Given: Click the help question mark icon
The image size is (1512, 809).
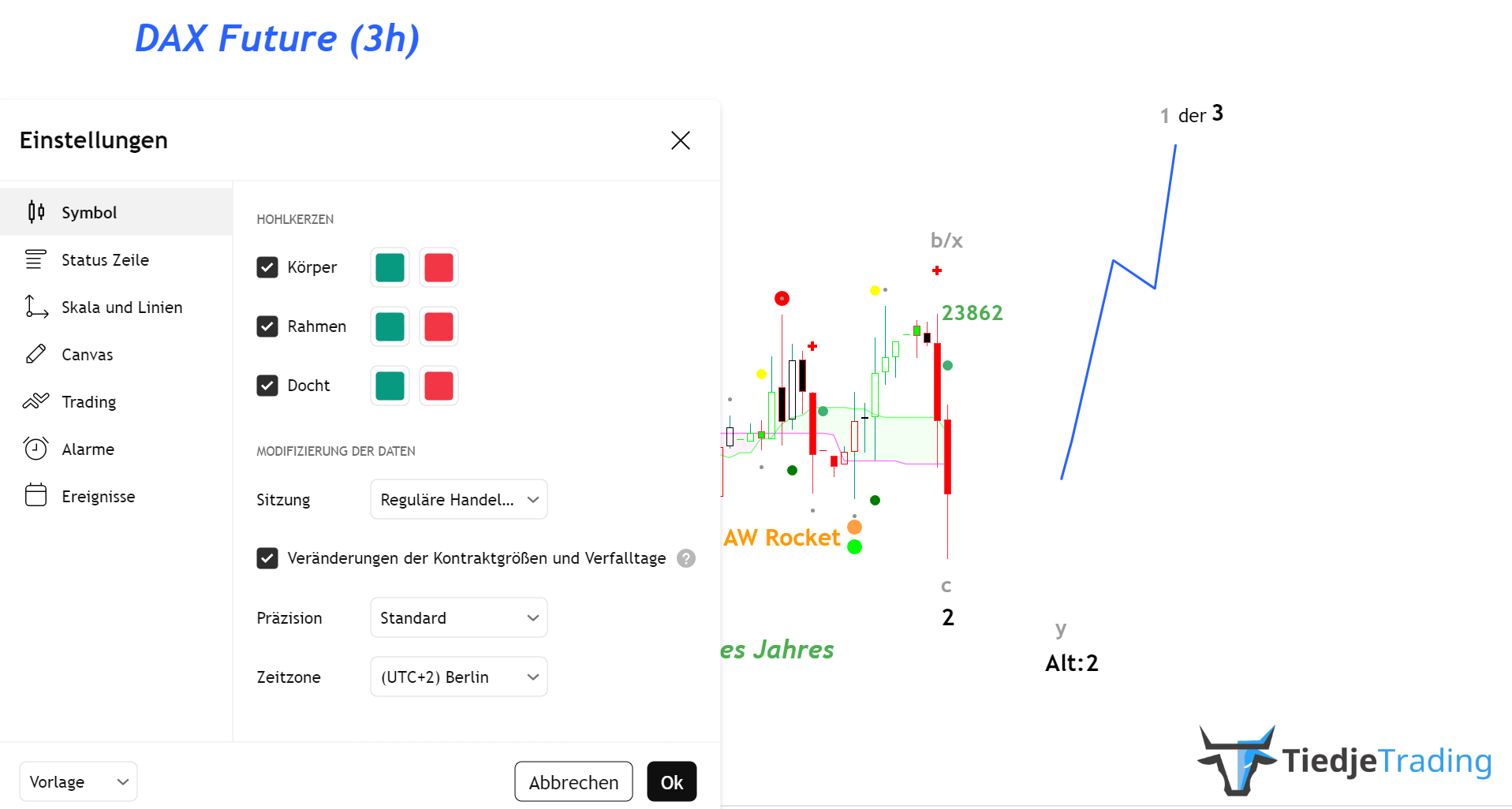Looking at the screenshot, I should click(x=686, y=558).
